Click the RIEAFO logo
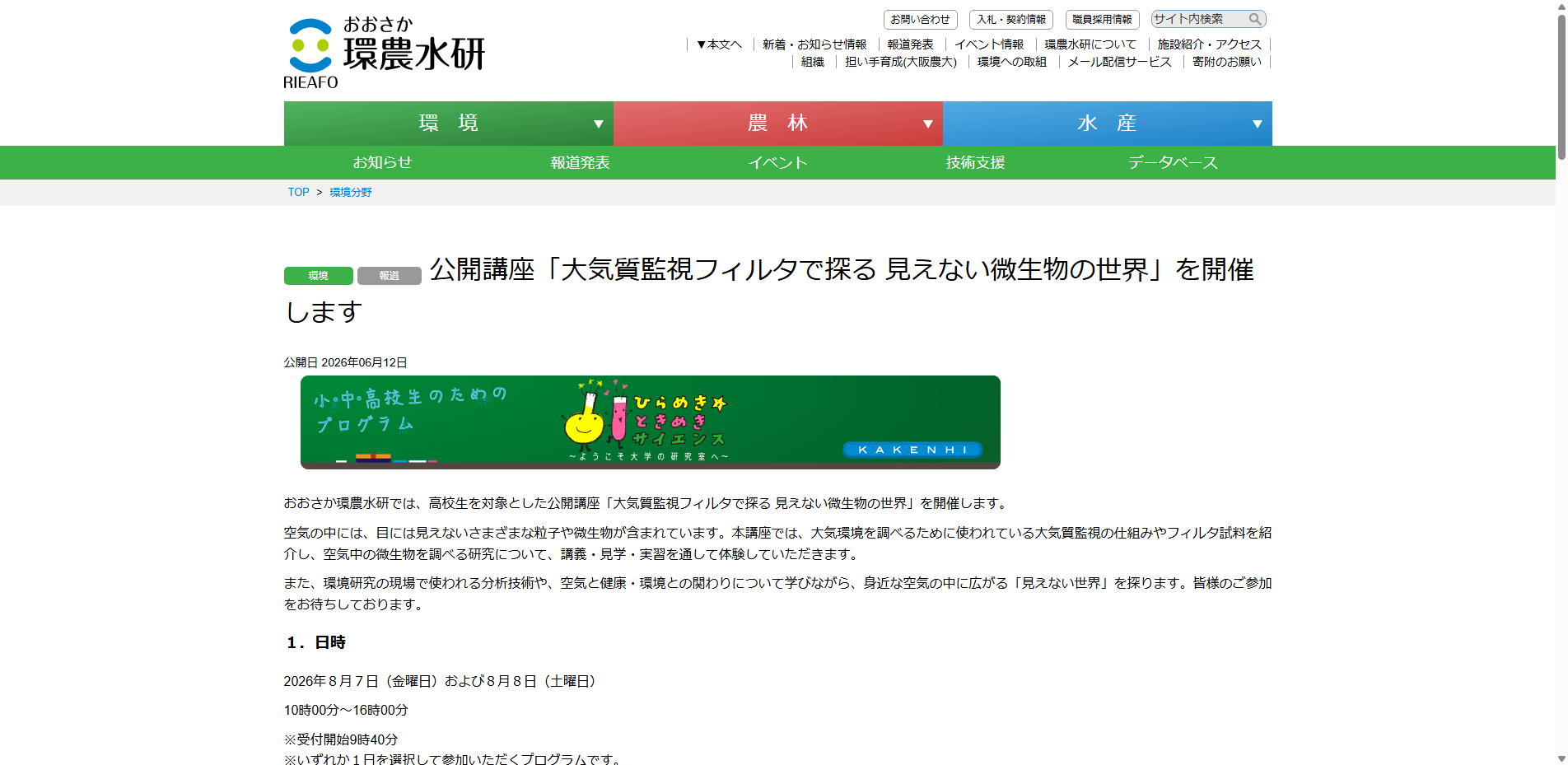Viewport: 1568px width, 765px height. tap(385, 53)
